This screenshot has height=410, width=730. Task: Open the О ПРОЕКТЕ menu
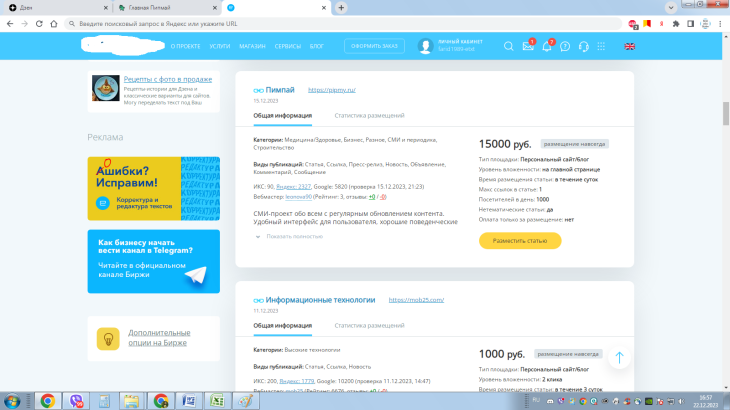tap(185, 46)
